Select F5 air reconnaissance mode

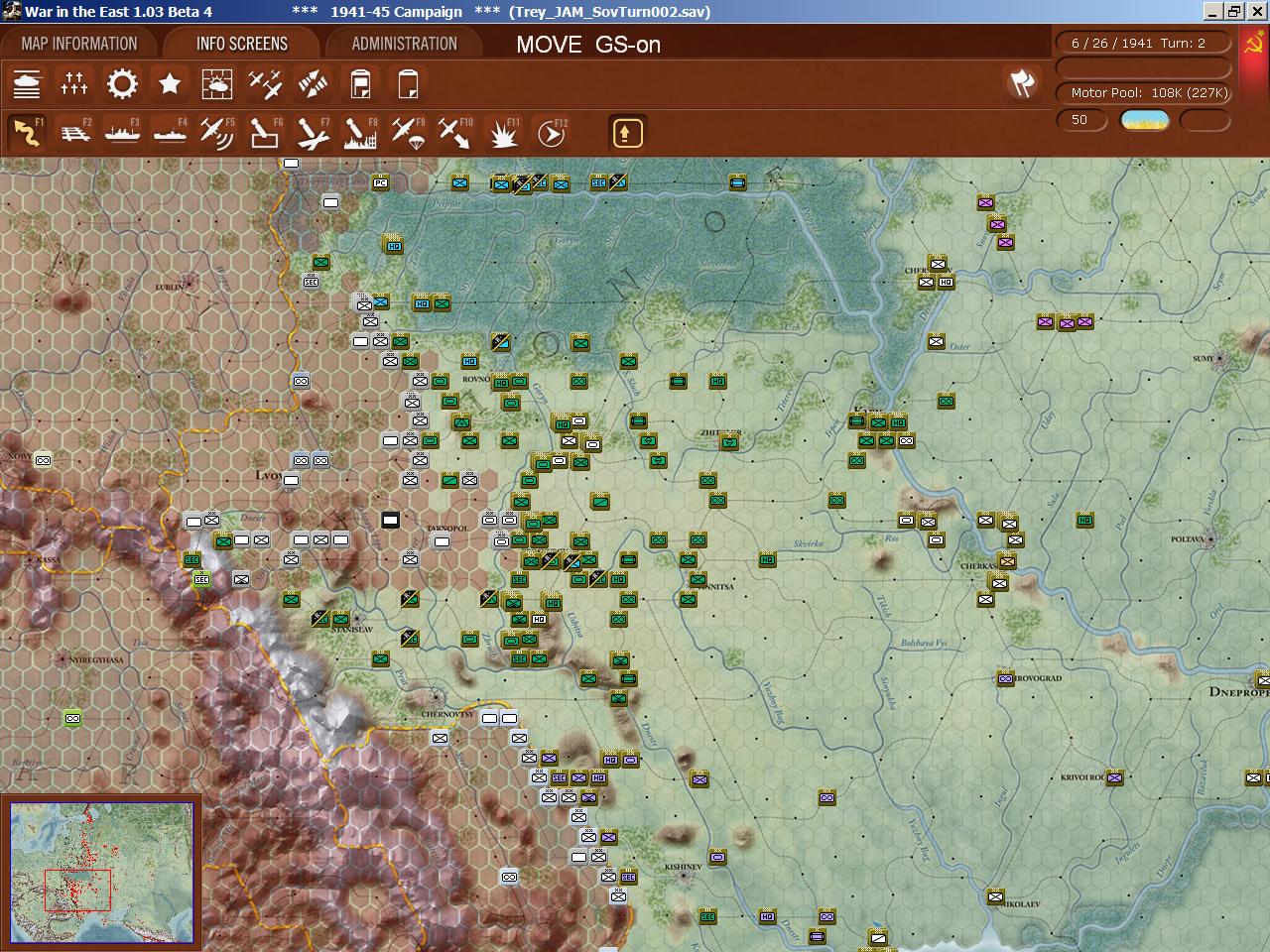point(217,133)
